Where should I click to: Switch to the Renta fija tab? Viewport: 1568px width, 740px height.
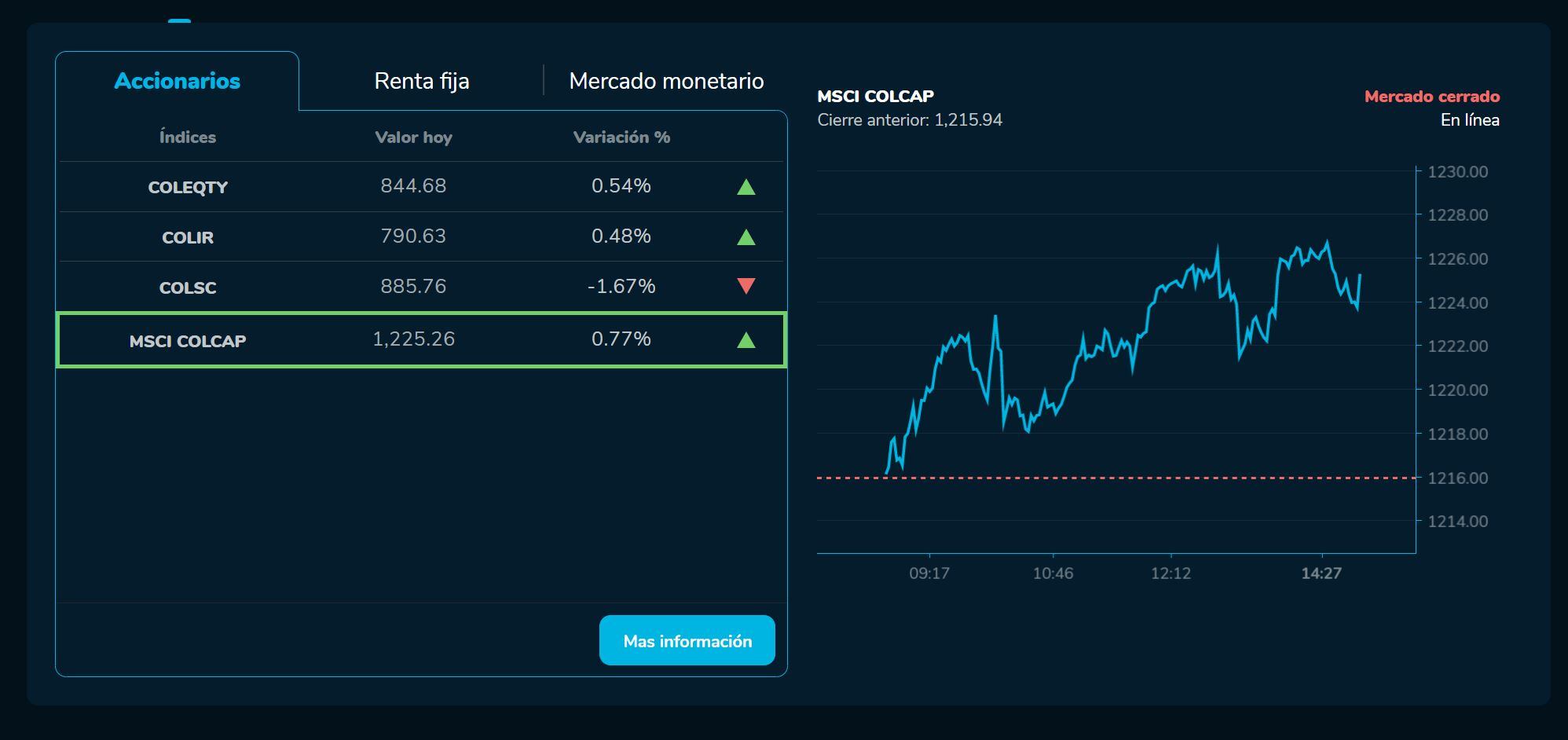[422, 80]
